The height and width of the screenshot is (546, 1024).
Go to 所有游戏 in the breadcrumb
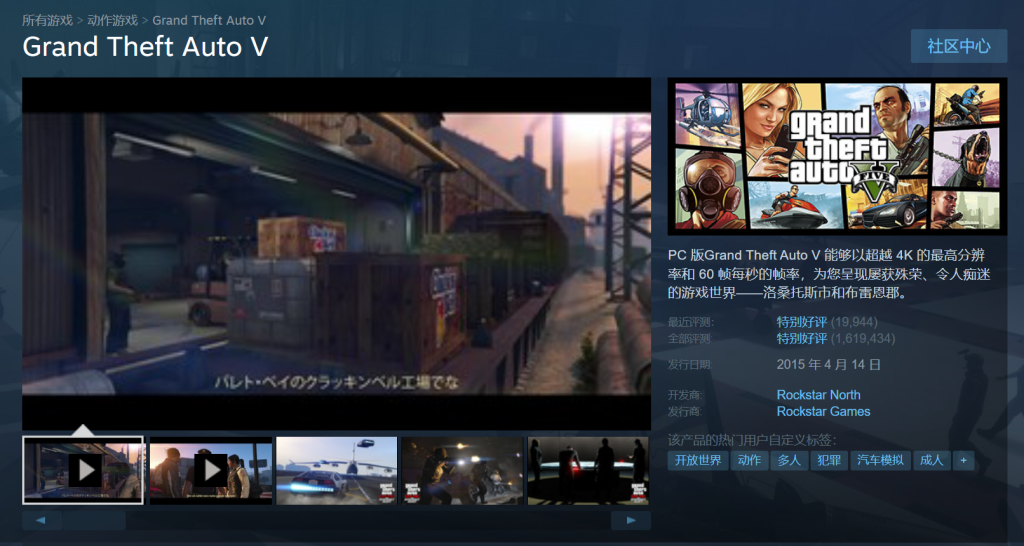click(x=47, y=20)
